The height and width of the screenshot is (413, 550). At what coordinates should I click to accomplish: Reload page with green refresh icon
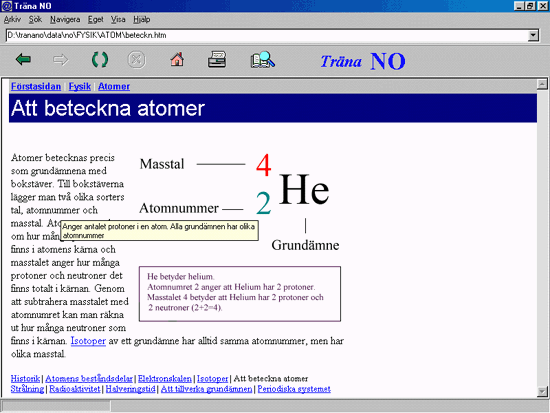100,60
